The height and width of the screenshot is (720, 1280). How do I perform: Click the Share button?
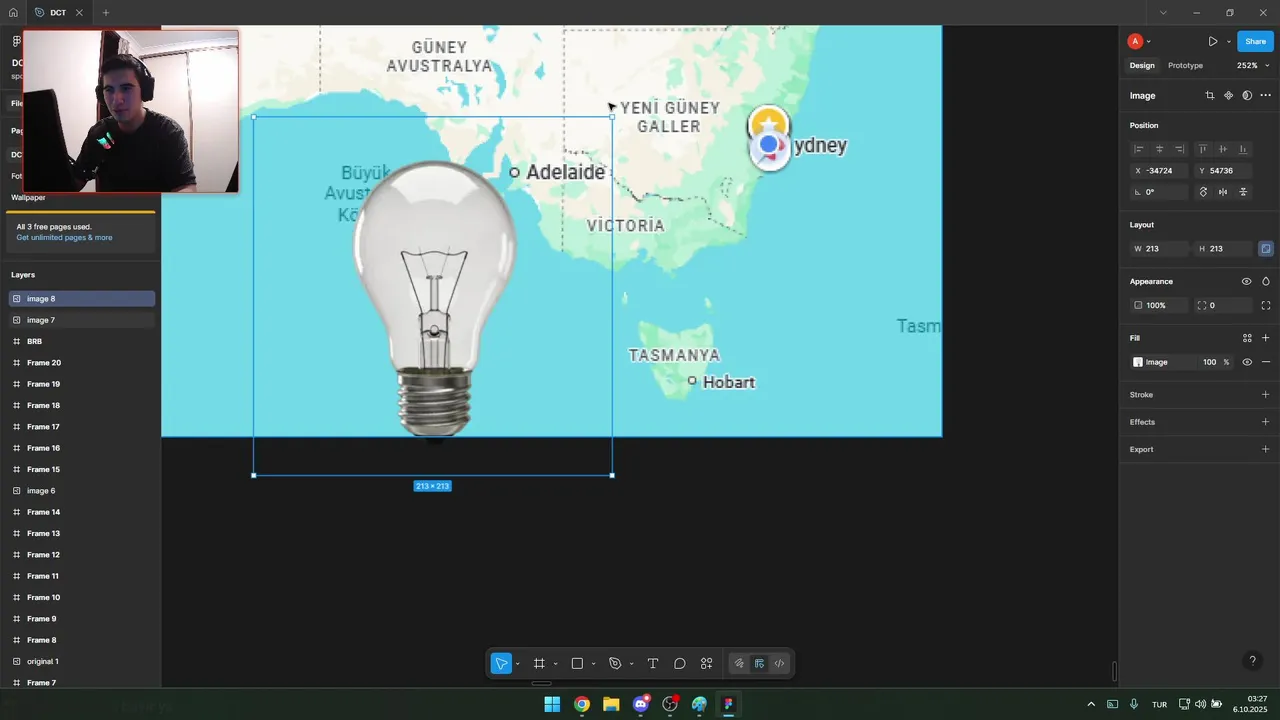coord(1255,42)
